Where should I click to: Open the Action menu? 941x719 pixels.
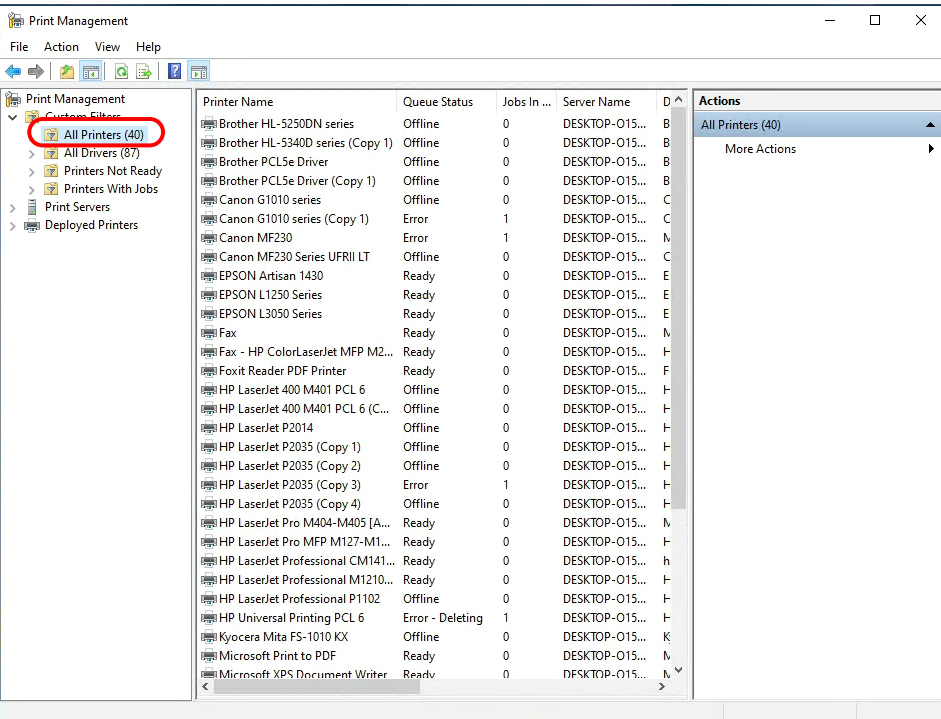click(61, 47)
